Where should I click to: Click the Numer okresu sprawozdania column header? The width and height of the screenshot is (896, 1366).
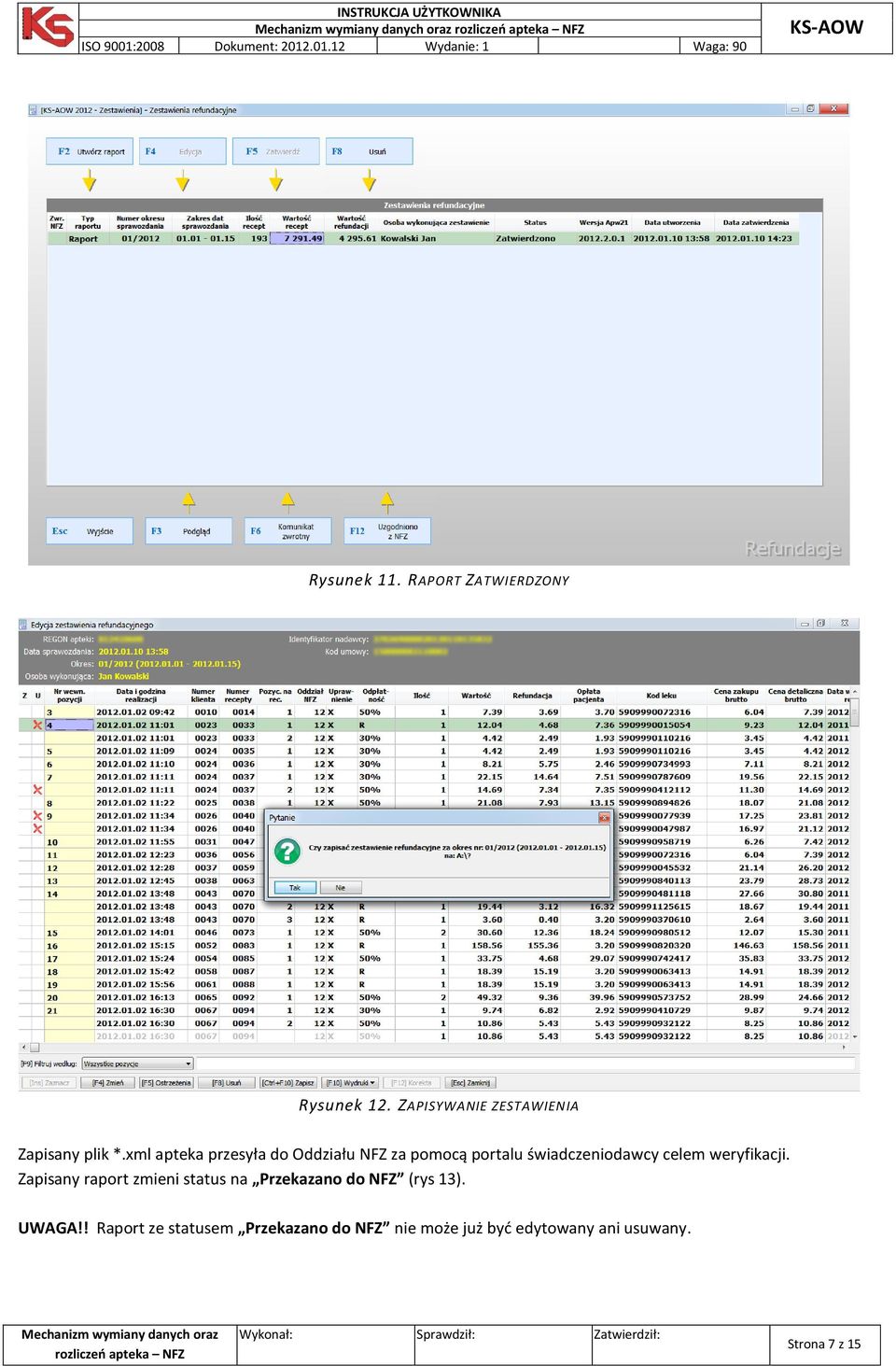pos(140,222)
